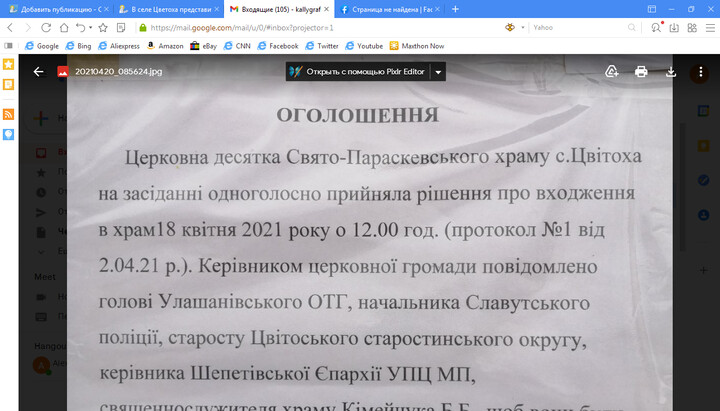Expand the open-with apps dropdown arrow
This screenshot has height=411, width=720.
tap(438, 72)
